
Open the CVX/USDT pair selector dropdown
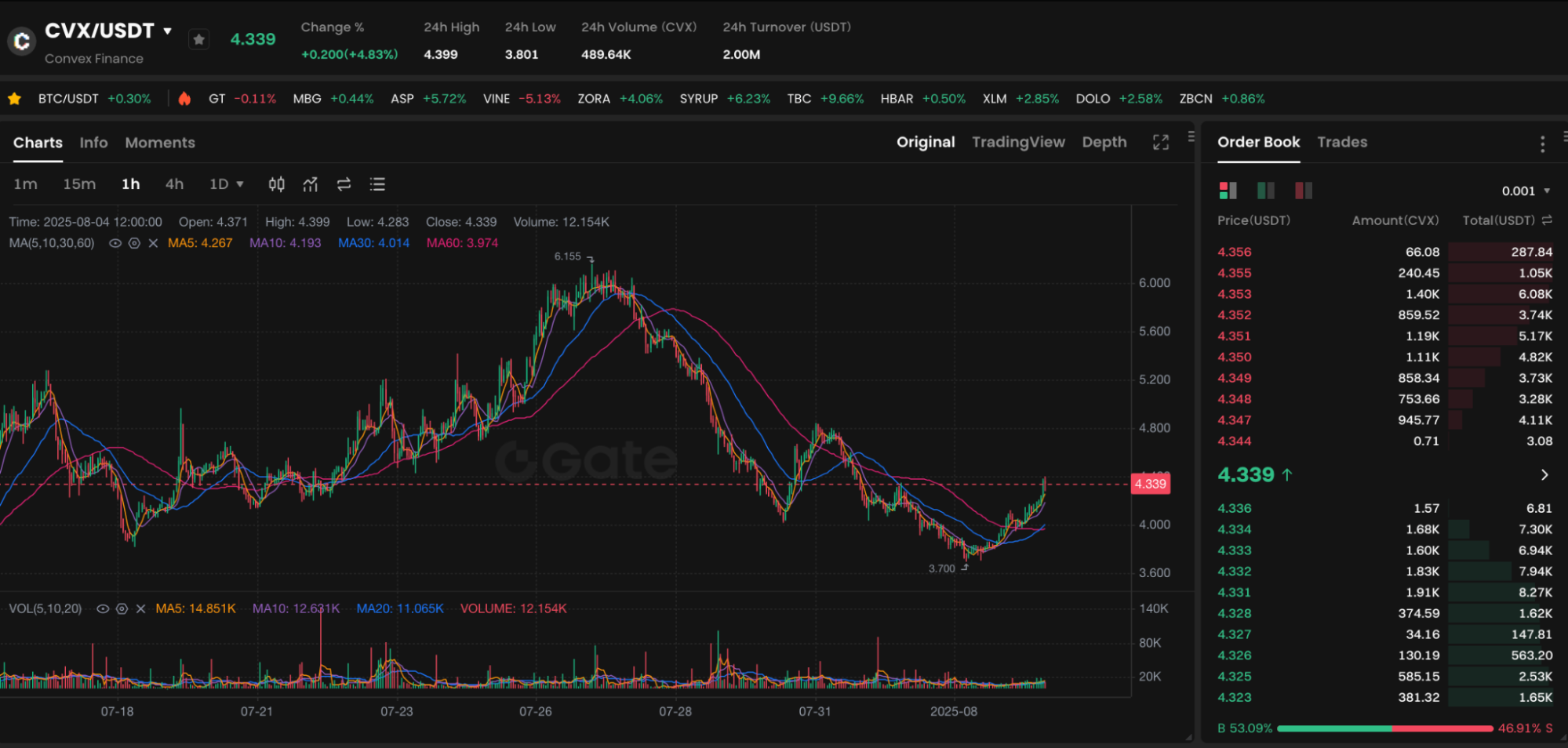tap(167, 31)
